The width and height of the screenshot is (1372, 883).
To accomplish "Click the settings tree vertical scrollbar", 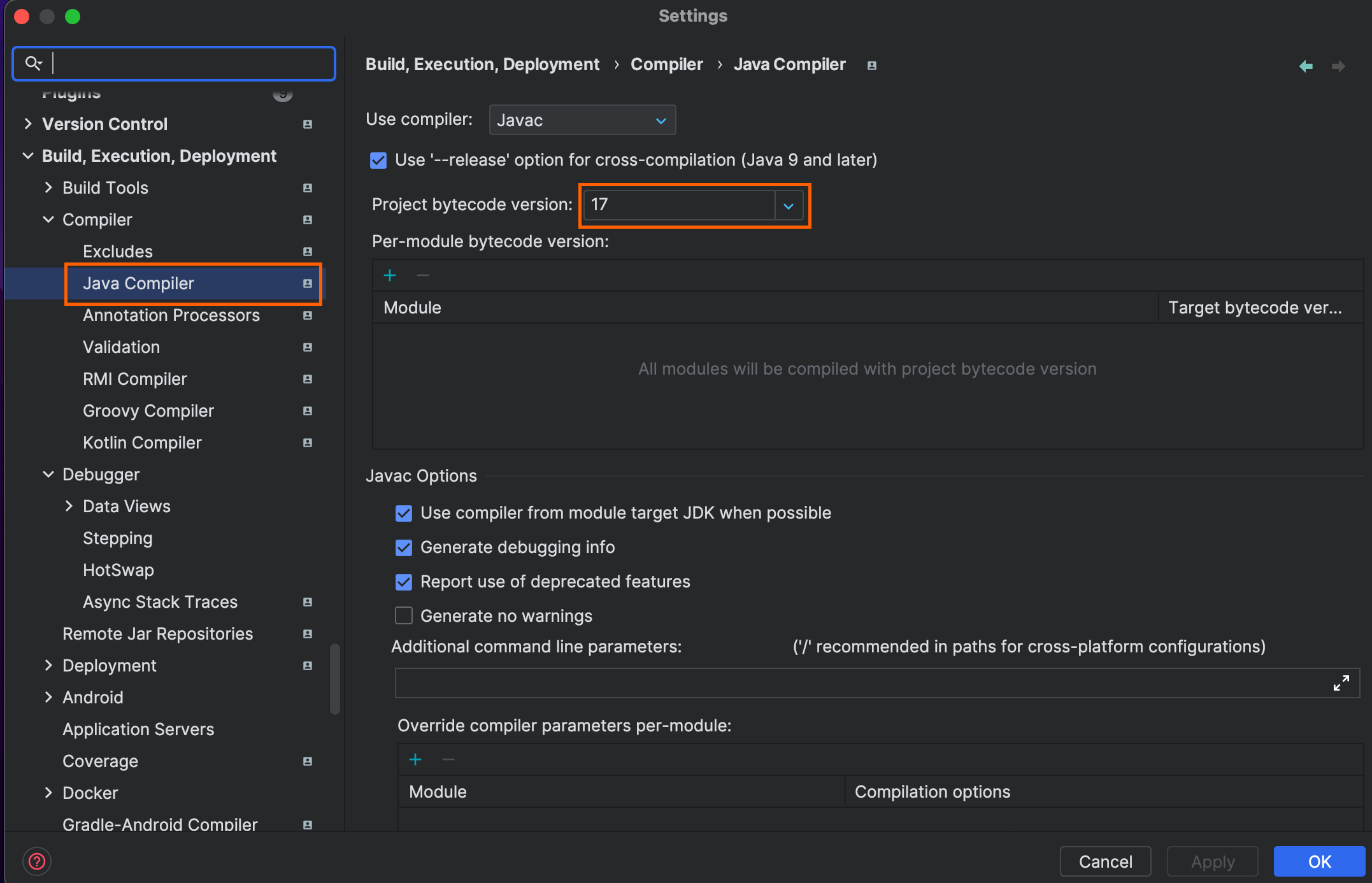I will 335,679.
